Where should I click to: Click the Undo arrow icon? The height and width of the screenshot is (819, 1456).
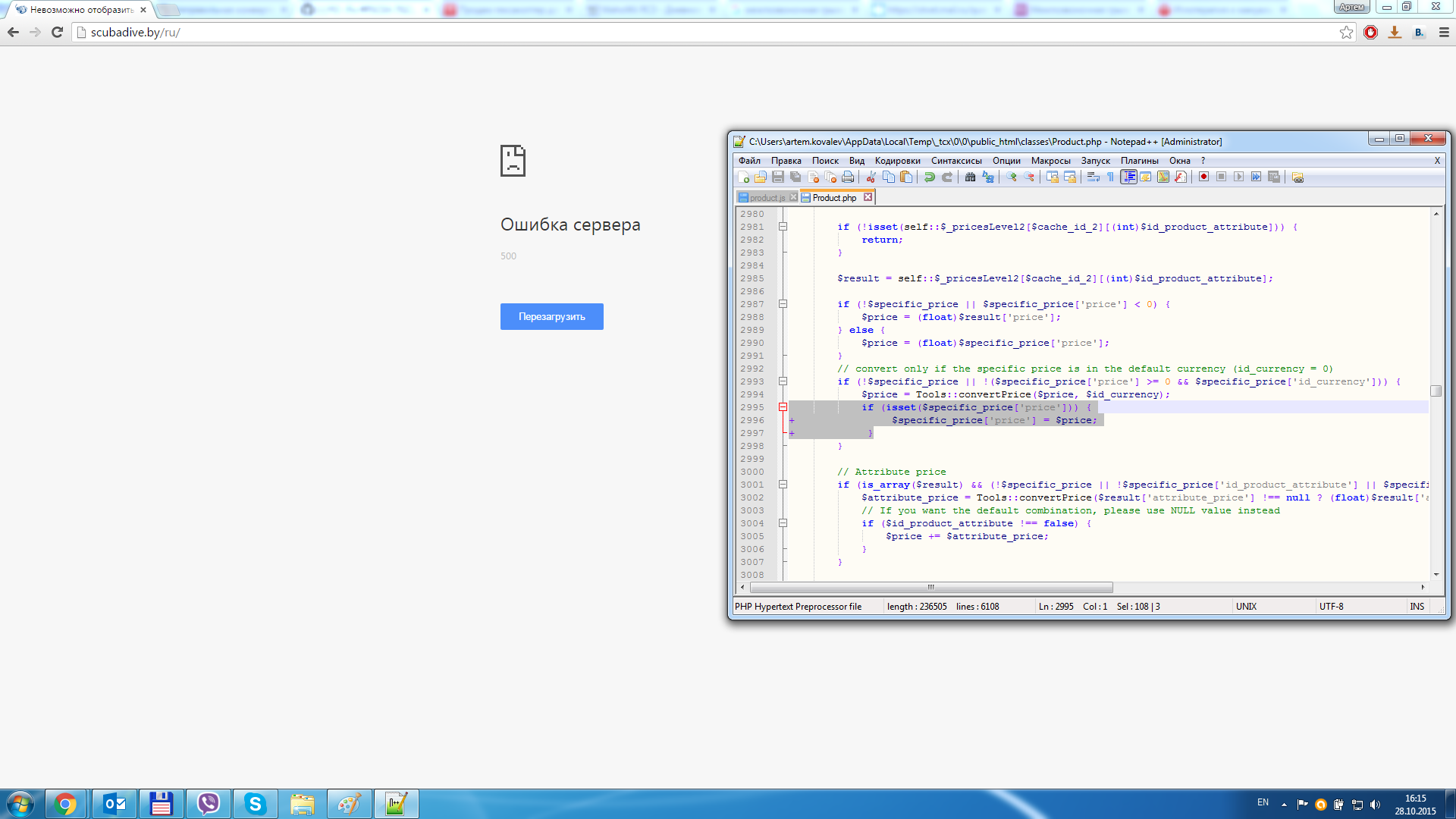coord(929,177)
